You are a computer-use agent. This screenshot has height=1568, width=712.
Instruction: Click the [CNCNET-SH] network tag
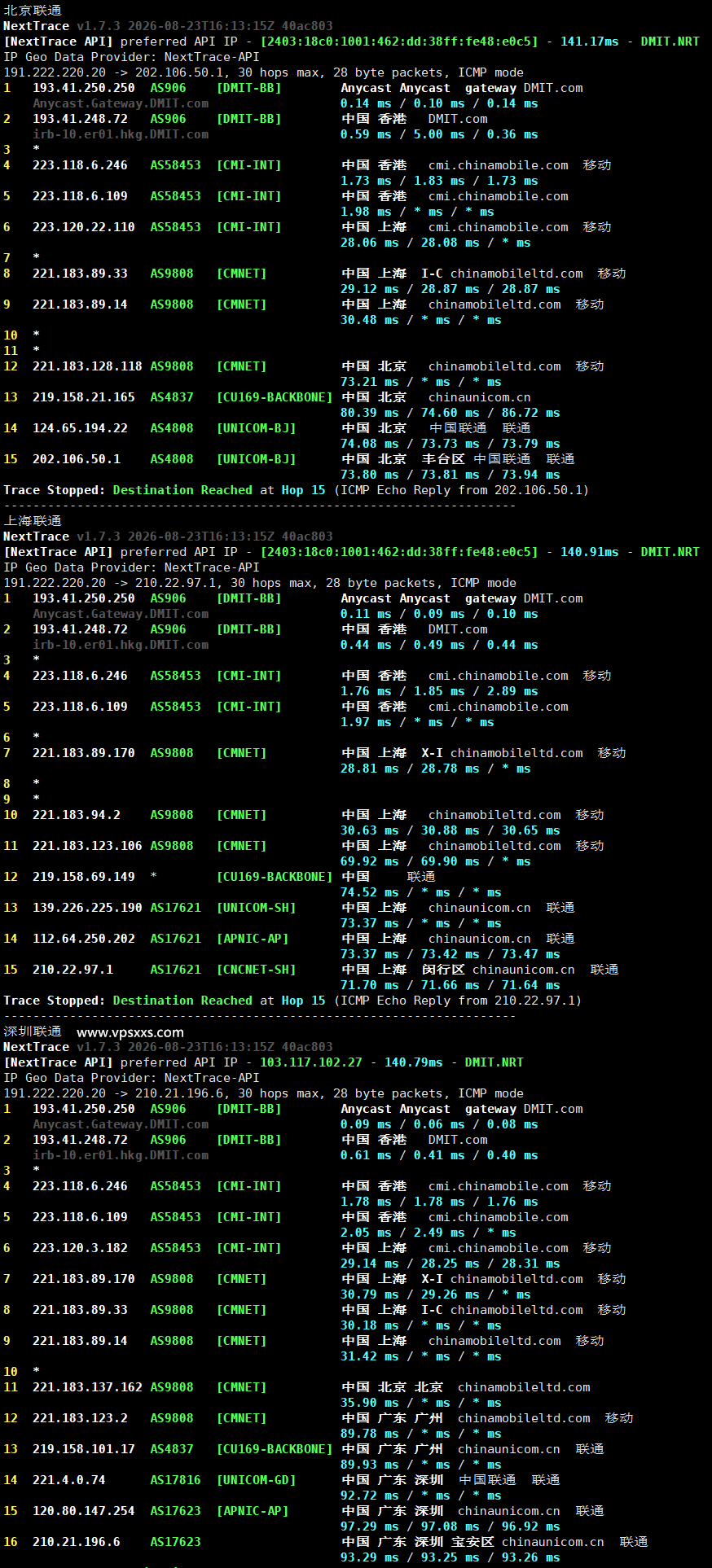[x=256, y=970]
